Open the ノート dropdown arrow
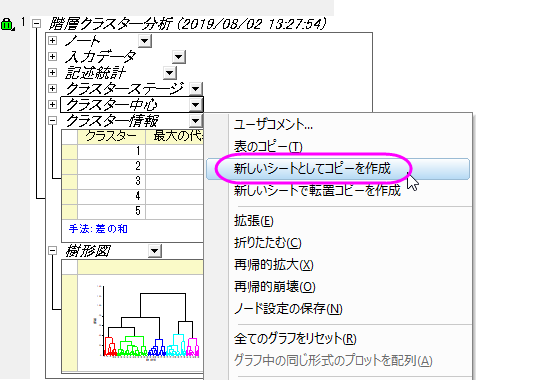The image size is (538, 380). coord(145,41)
